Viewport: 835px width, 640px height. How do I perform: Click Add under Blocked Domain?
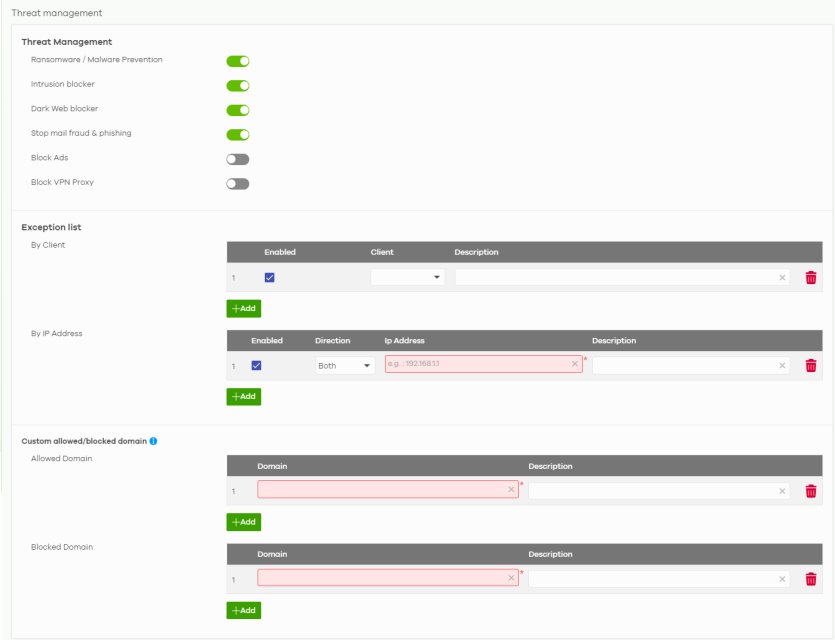pyautogui.click(x=243, y=610)
